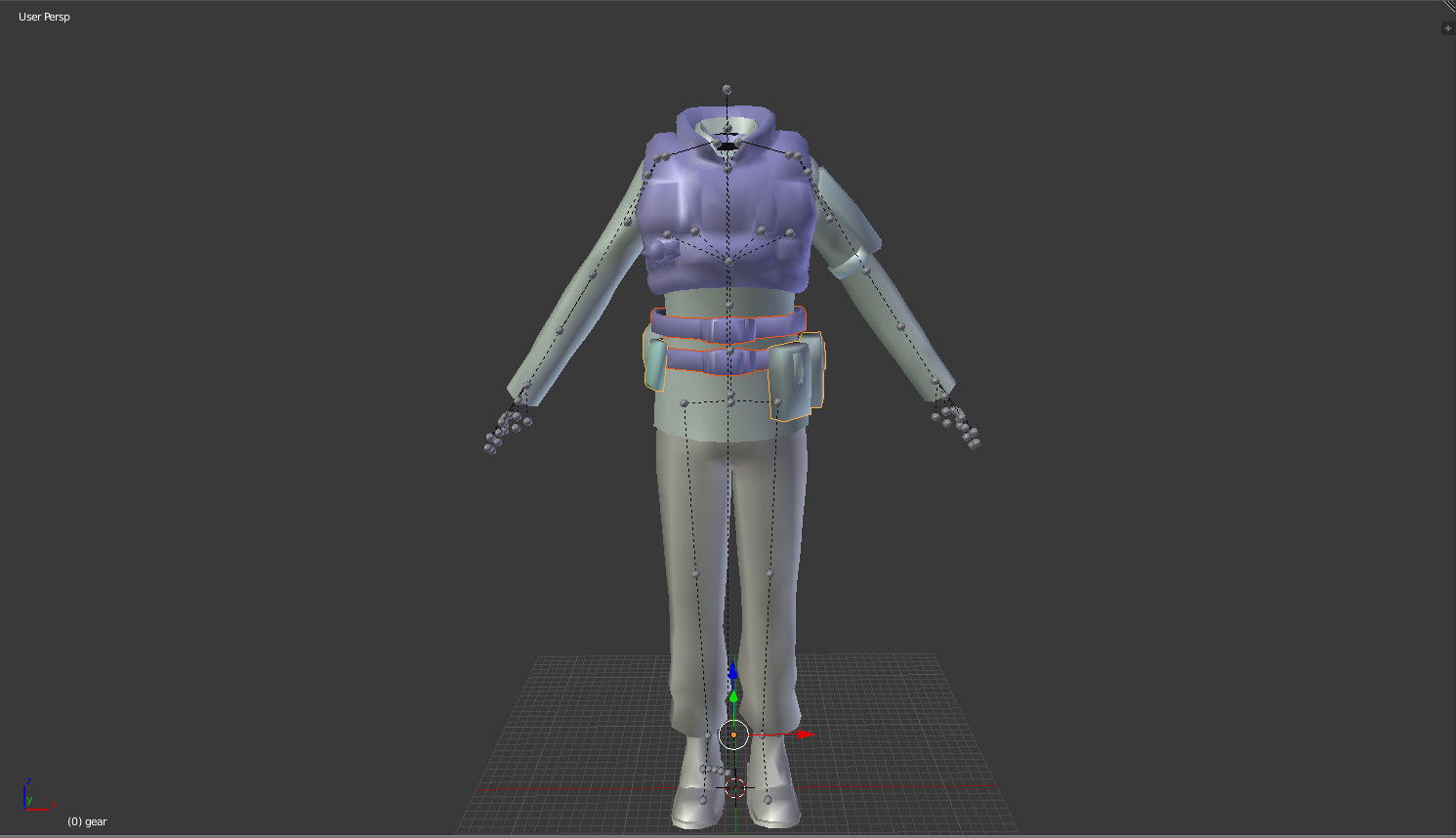
Task: Click the Z label on the axis mini-gizmo
Action: point(29,780)
